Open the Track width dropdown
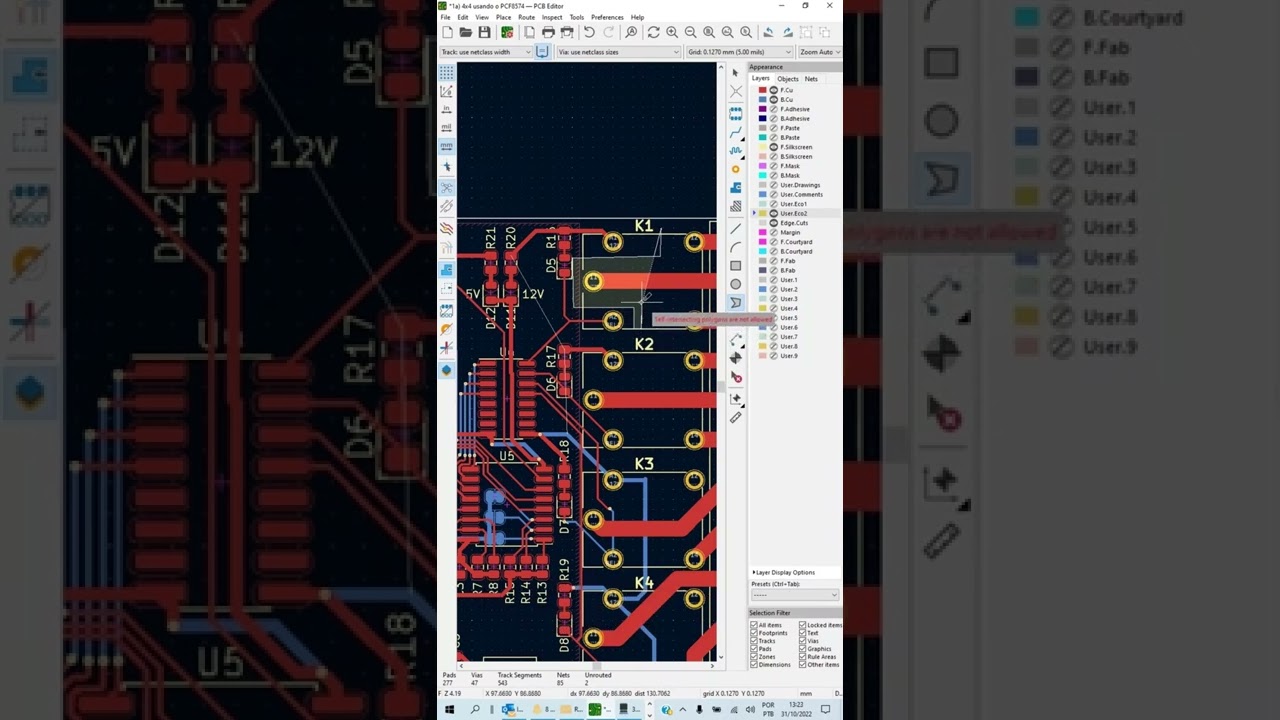Screen dimensions: 1280x720 tap(485, 52)
